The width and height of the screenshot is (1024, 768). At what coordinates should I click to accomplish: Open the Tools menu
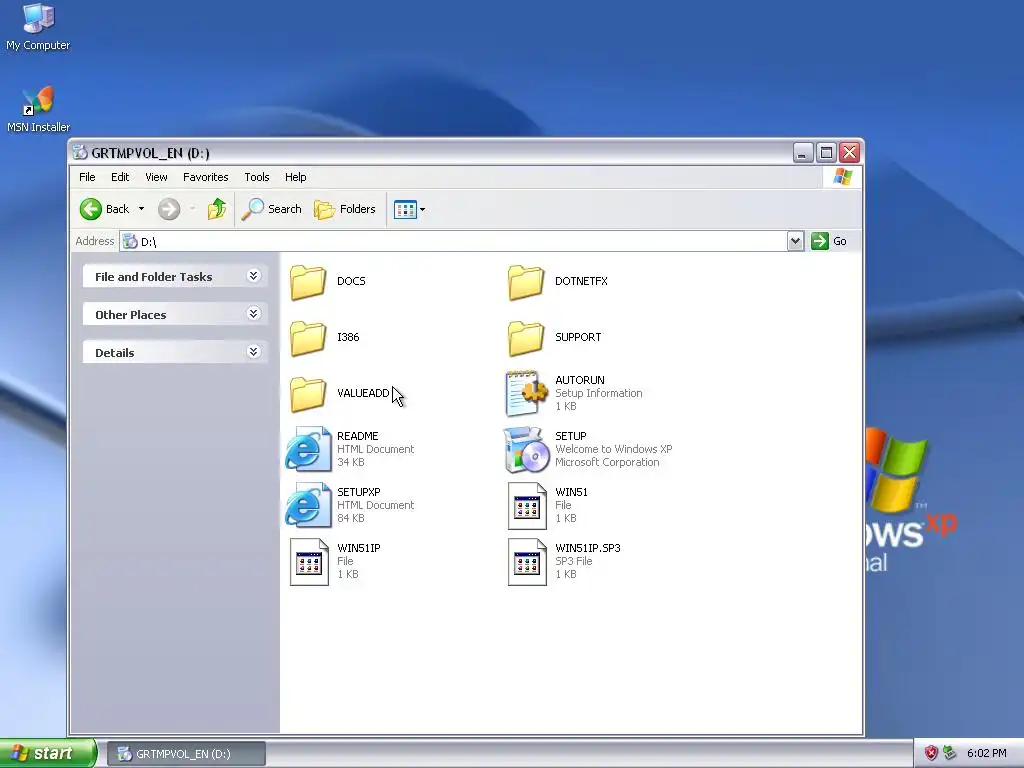pyautogui.click(x=257, y=177)
